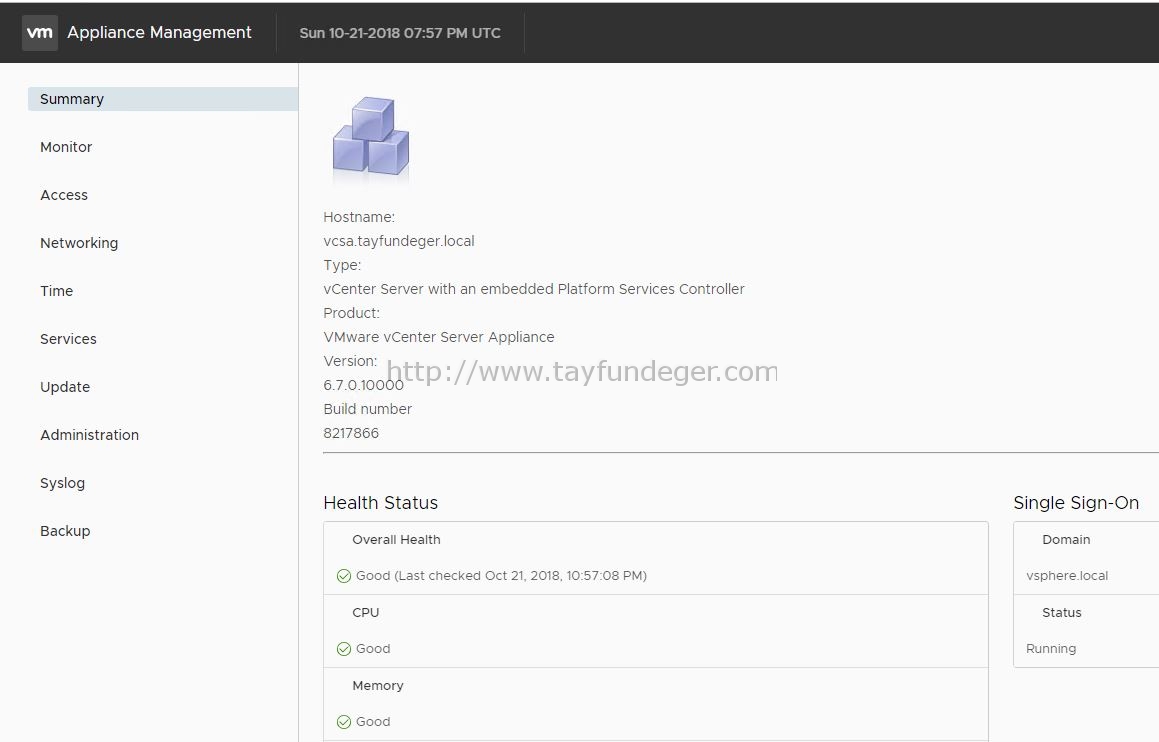Click the embedded Platform Services Controller type text
The image size is (1159, 742).
click(534, 289)
